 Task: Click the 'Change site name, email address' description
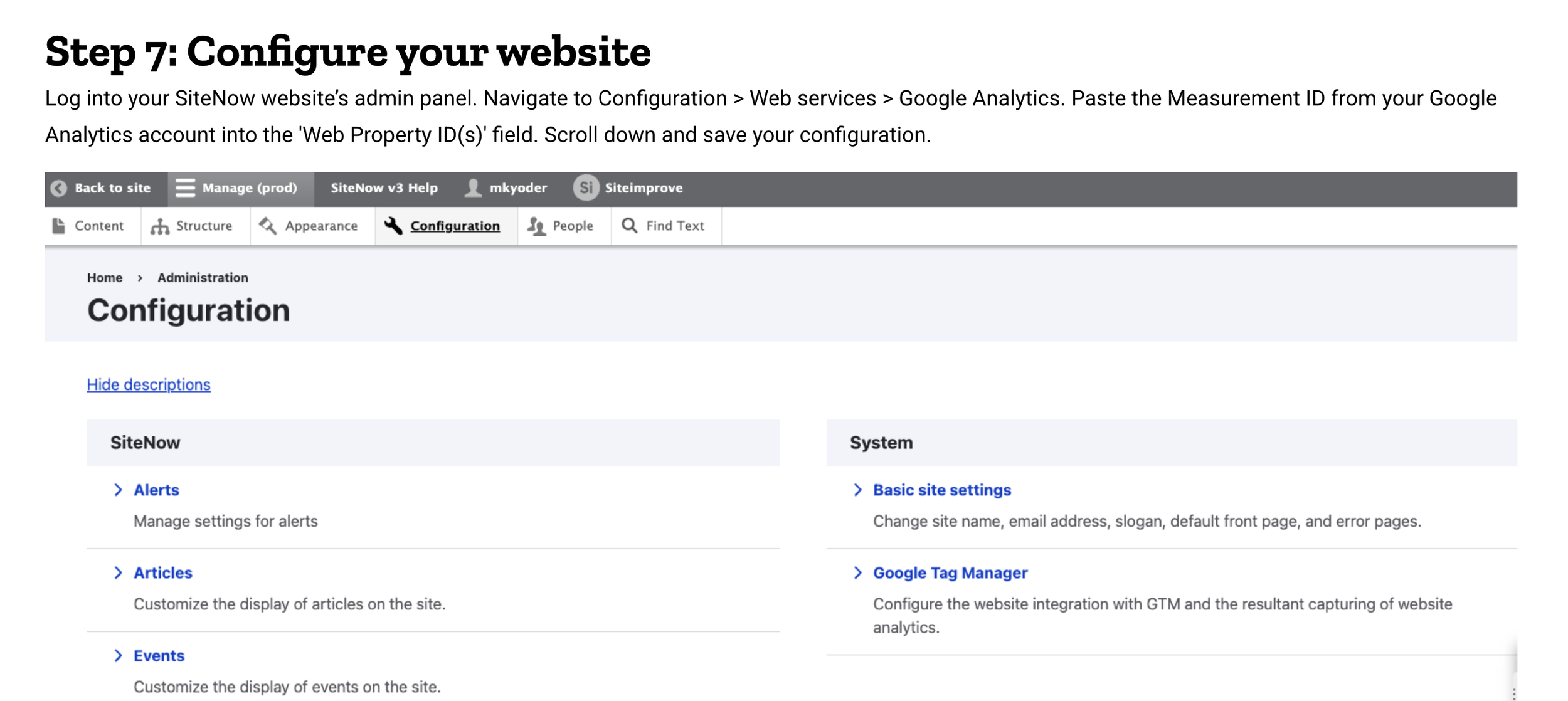[1147, 521]
